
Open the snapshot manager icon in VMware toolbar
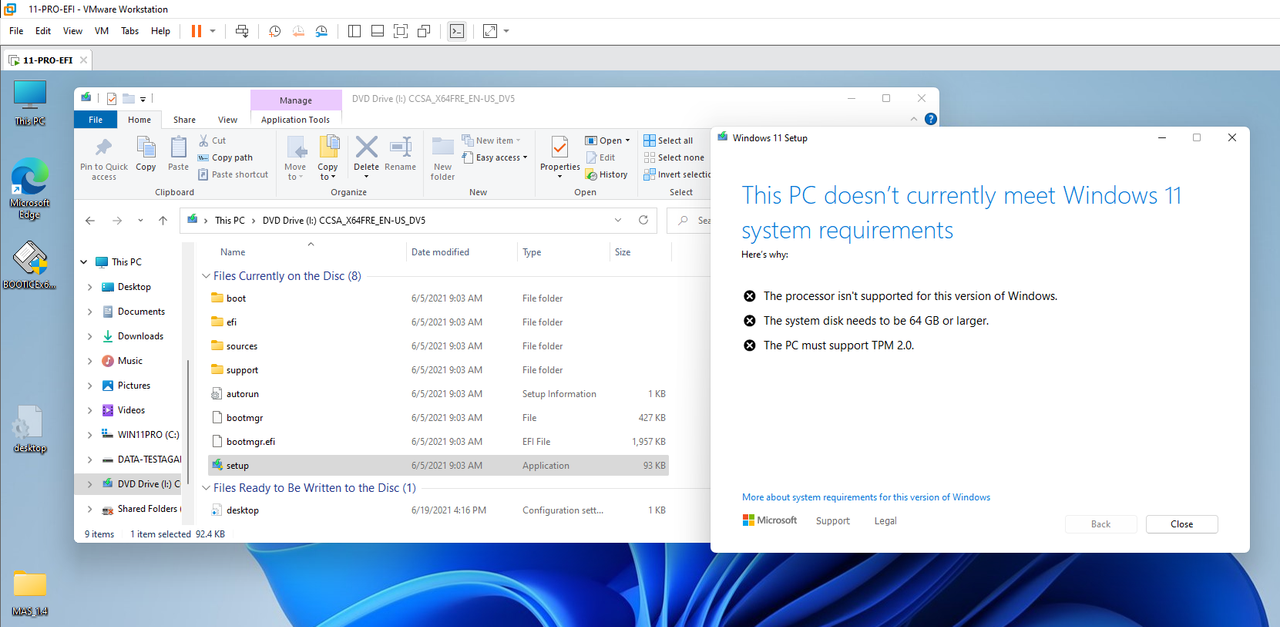pyautogui.click(x=322, y=31)
